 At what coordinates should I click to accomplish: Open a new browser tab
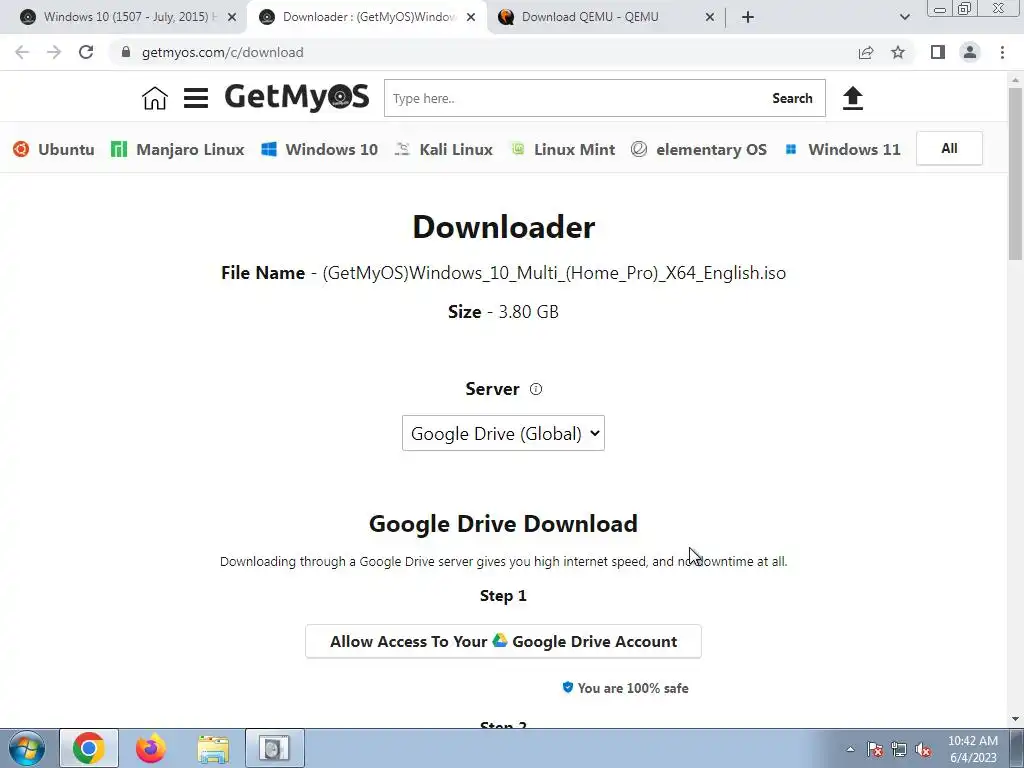[x=748, y=17]
